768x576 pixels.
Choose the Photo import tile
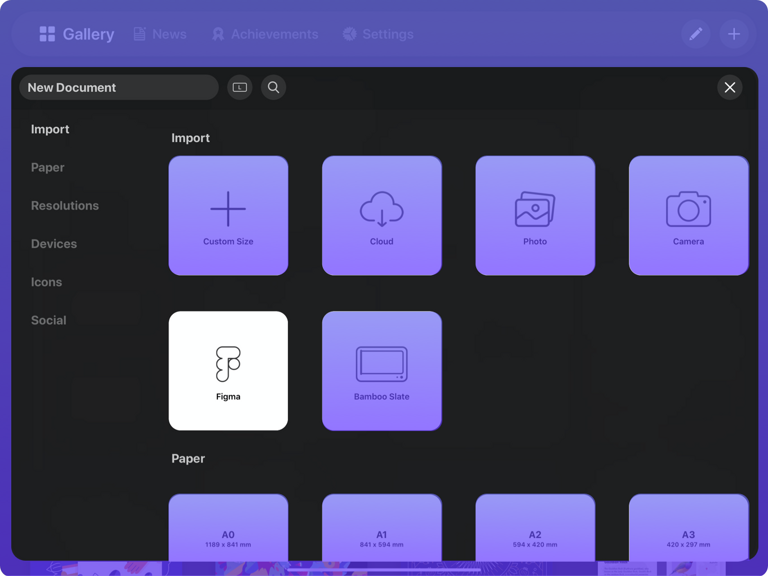pyautogui.click(x=535, y=216)
